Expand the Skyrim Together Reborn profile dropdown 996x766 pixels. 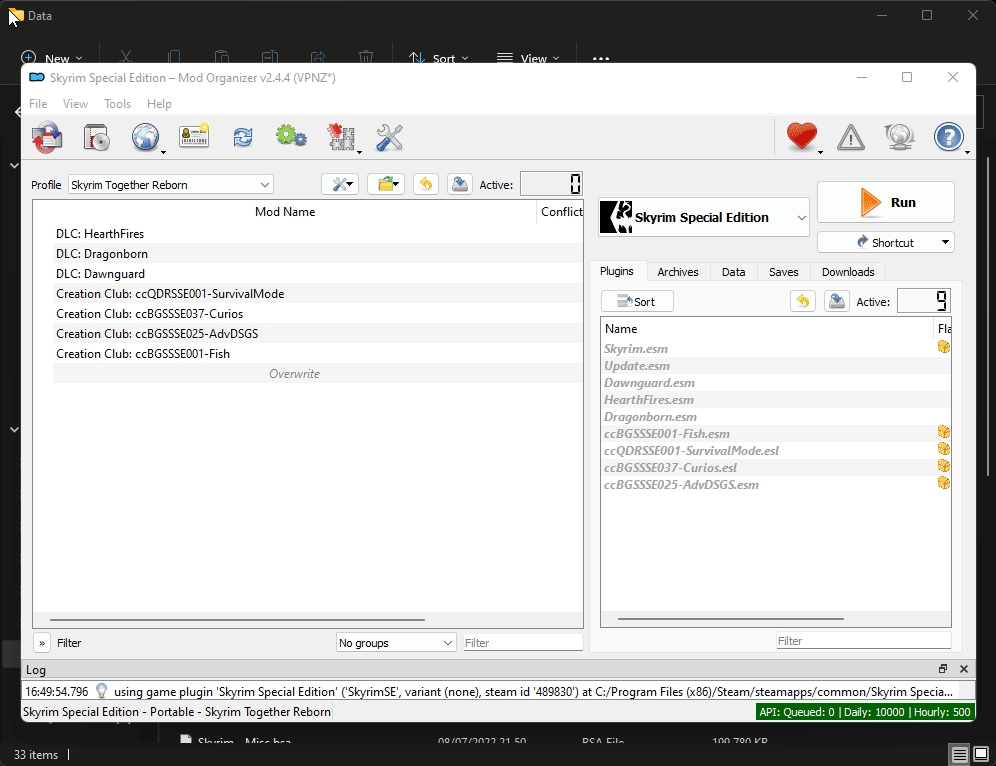pos(171,185)
